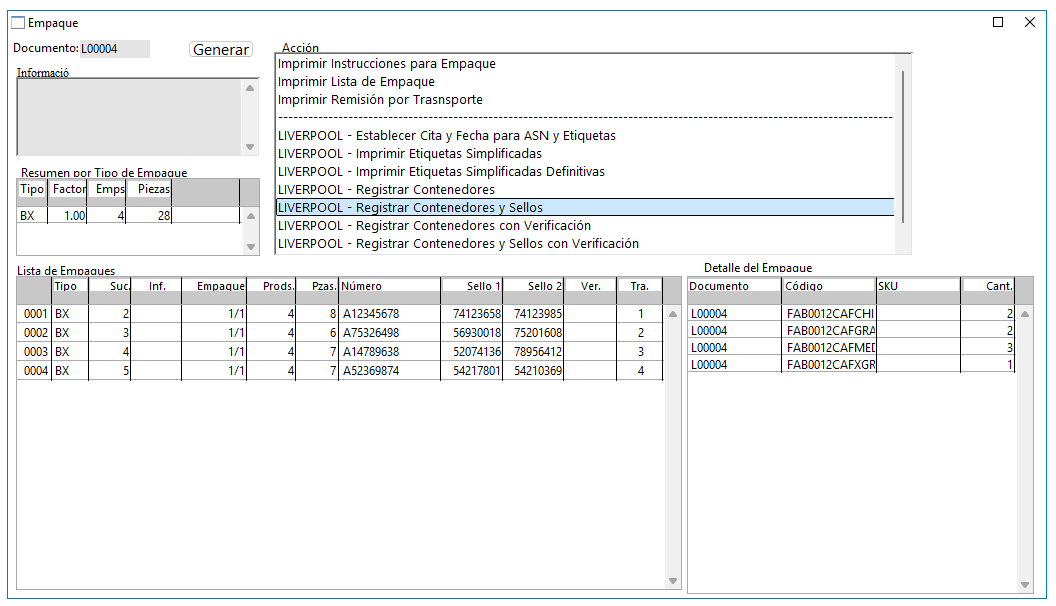
Task: Click container number A75326498
Action: tap(371, 333)
